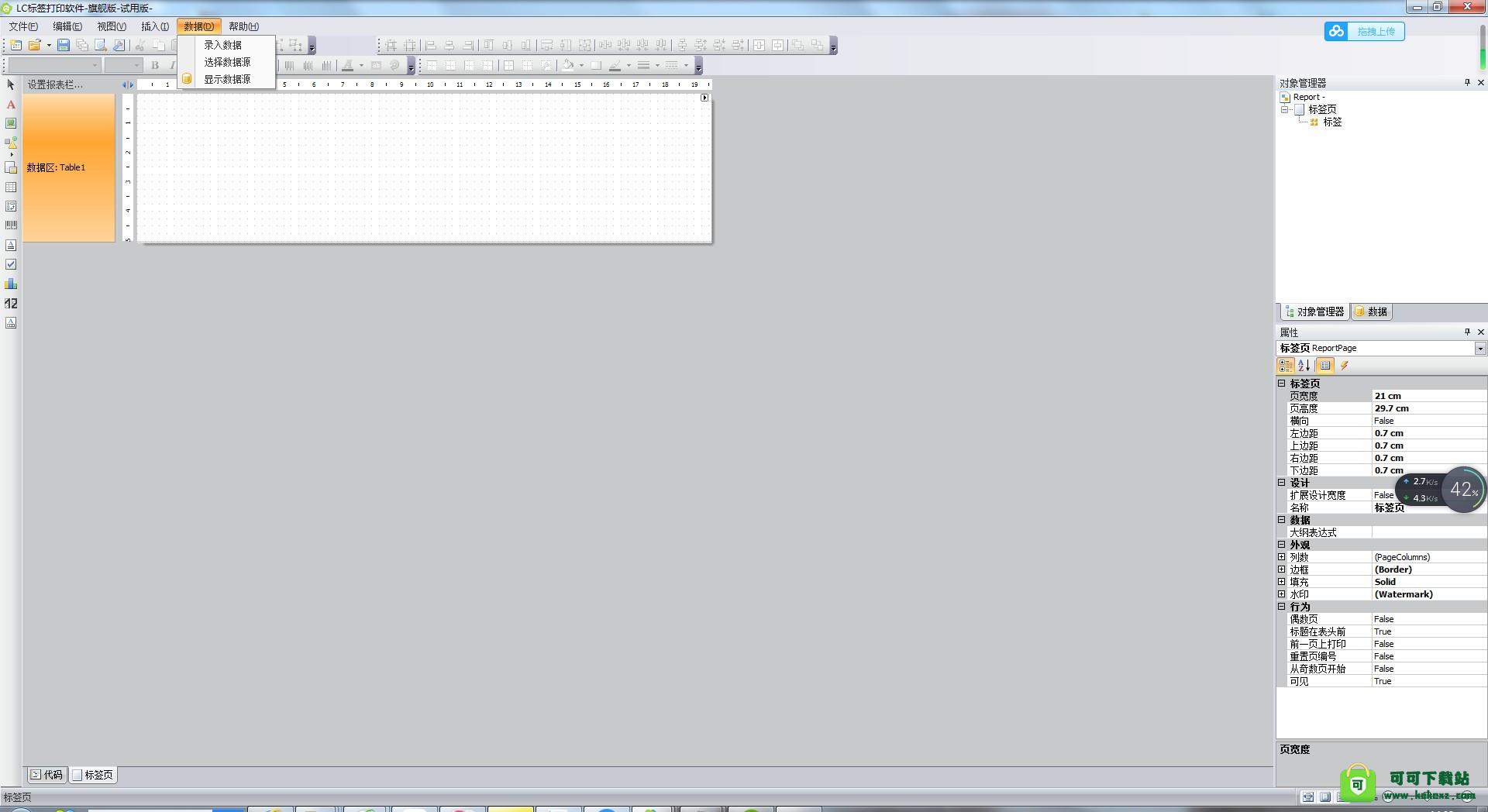Click the 拖拽上传 upload button
Viewport: 1488px width, 812px height.
tap(1364, 32)
